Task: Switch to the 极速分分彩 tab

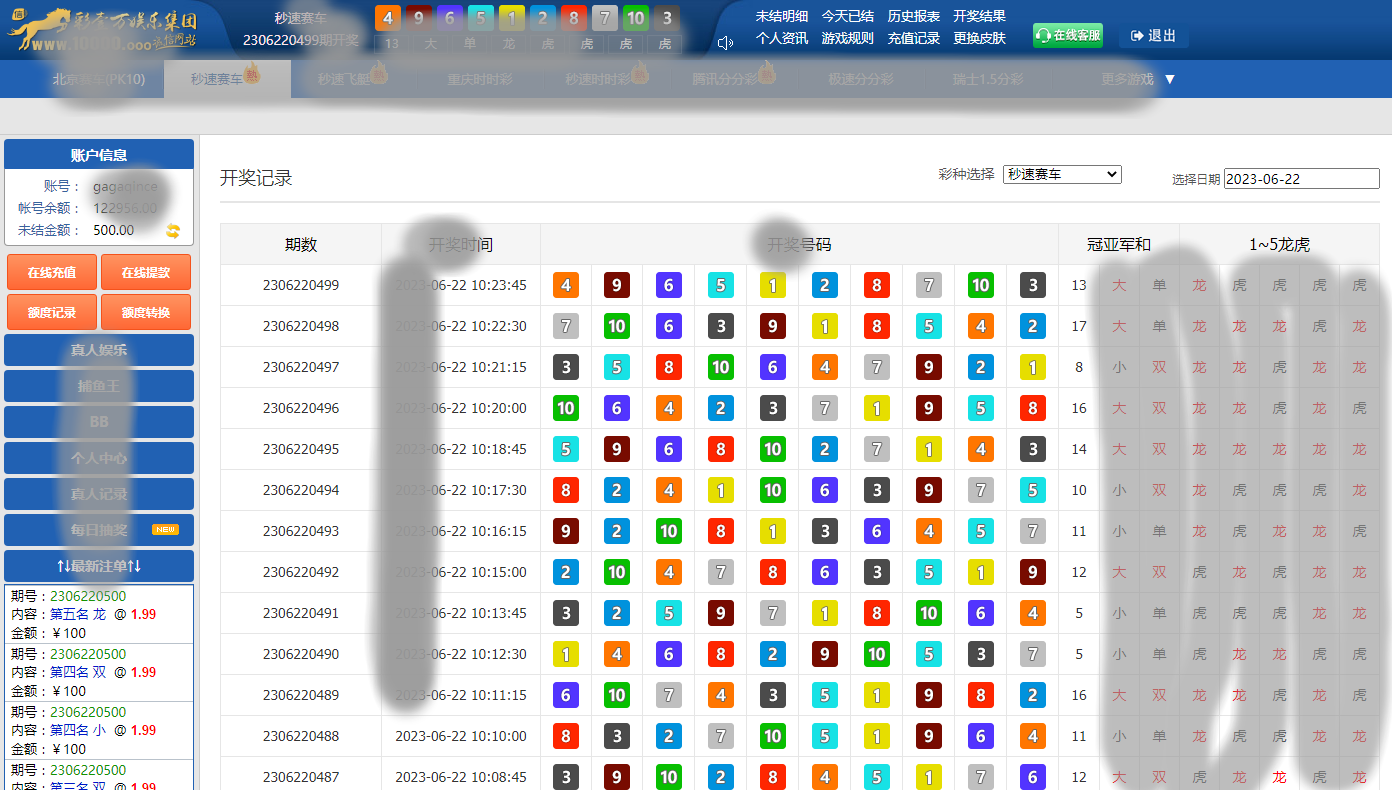Action: [x=861, y=79]
